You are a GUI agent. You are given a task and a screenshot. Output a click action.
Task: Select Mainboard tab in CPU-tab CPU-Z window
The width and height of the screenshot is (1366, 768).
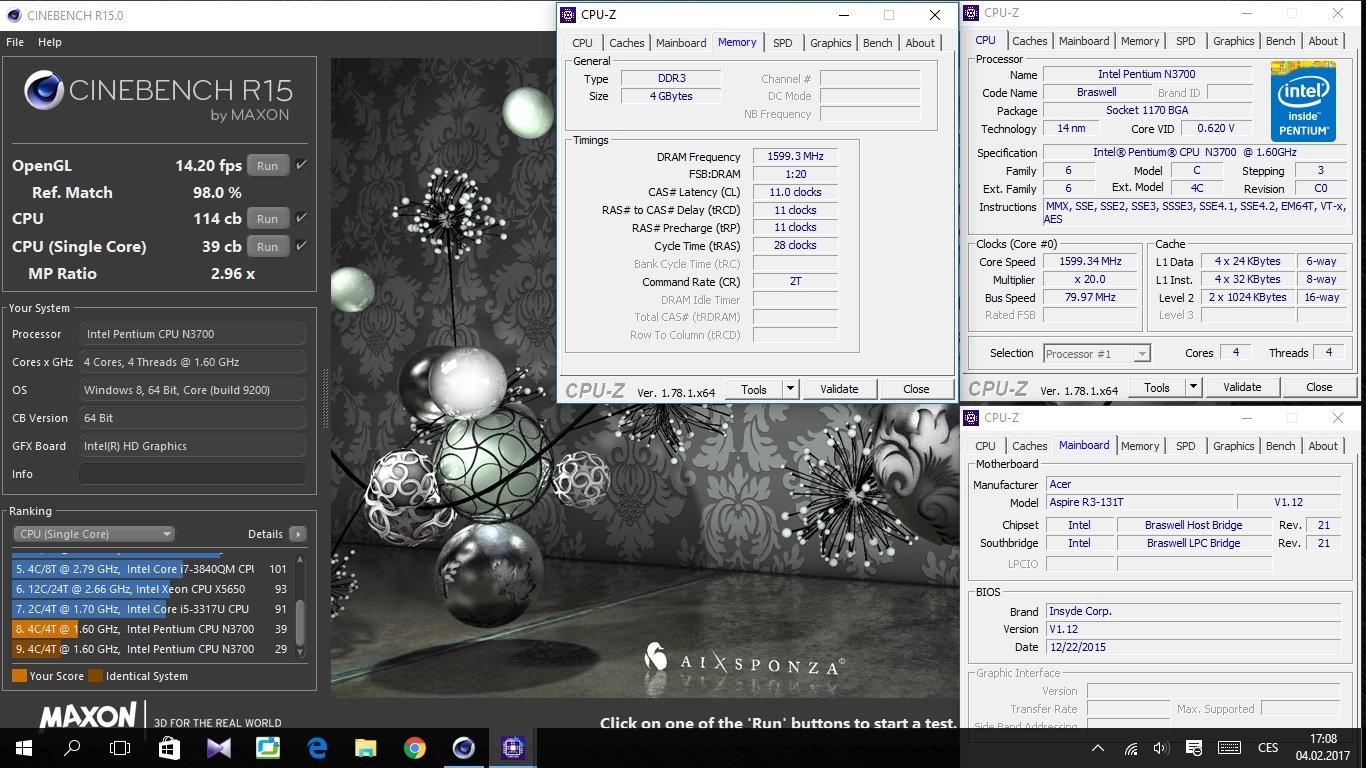pyautogui.click(x=1084, y=41)
